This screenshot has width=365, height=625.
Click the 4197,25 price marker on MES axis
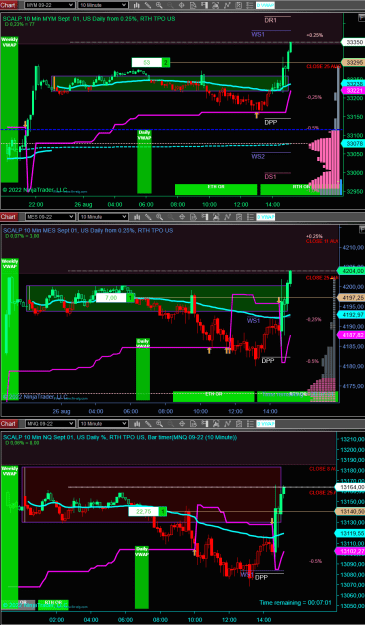(351, 297)
